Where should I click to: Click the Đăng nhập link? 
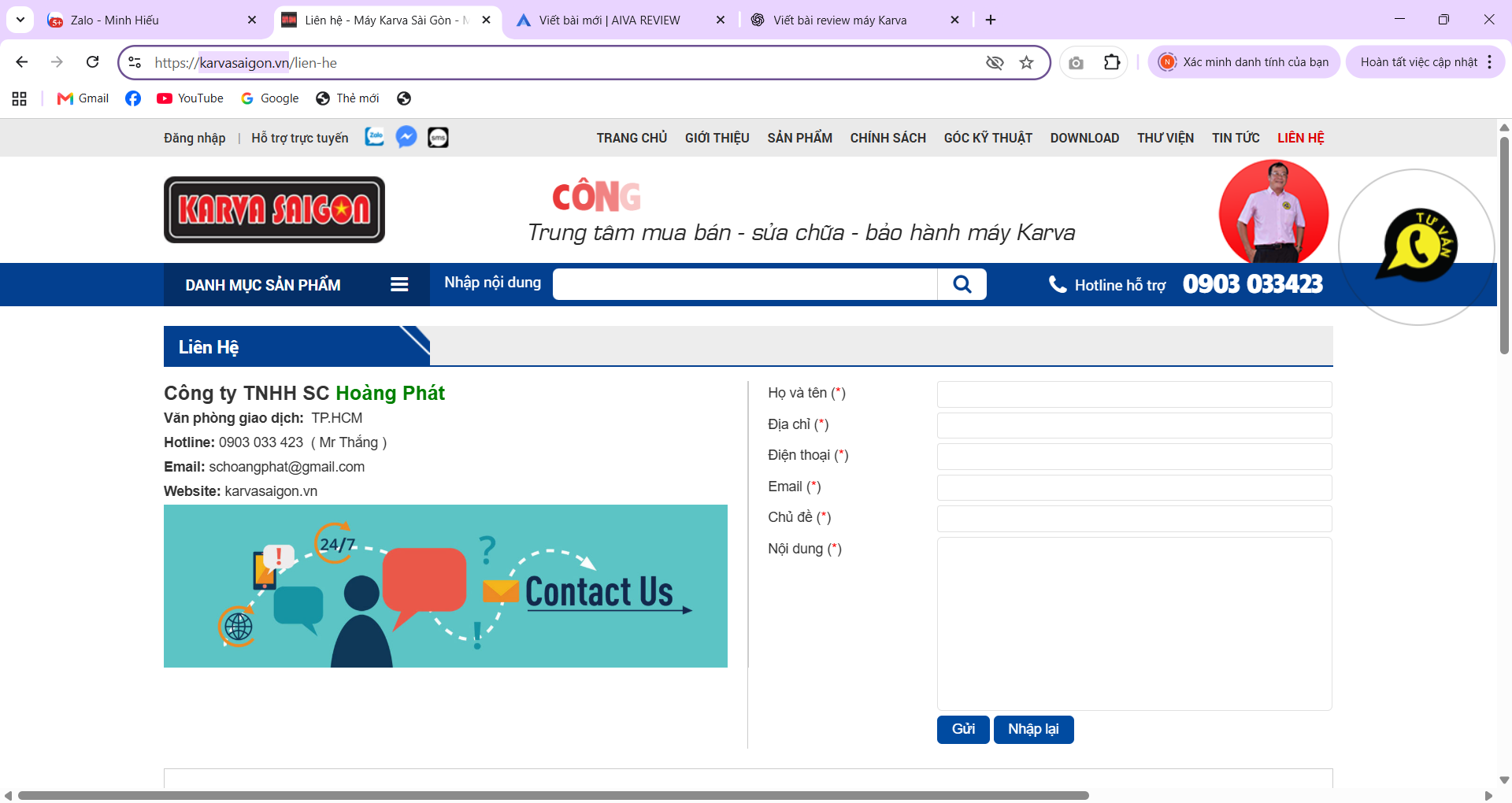[195, 138]
